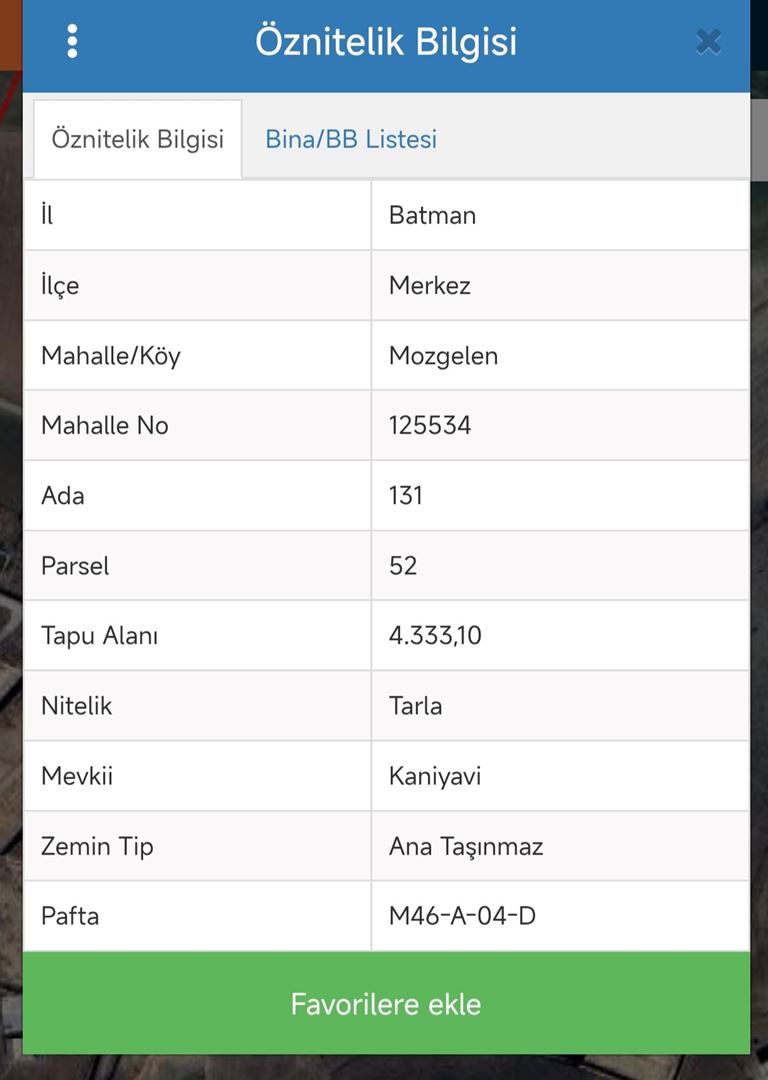
Task: Click the Merkez district value
Action: [x=430, y=286]
